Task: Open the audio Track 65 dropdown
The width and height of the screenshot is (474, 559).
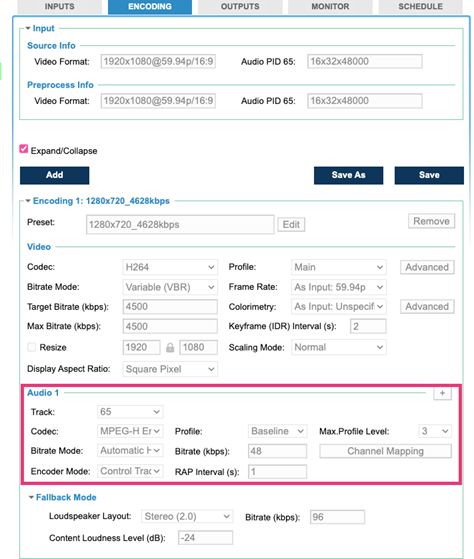Action: [x=130, y=412]
